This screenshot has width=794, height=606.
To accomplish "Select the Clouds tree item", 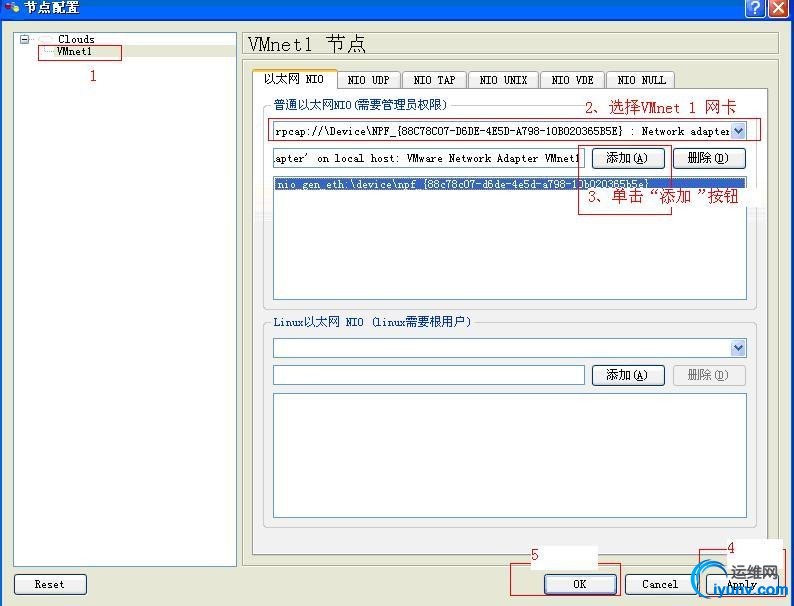I will [76, 39].
